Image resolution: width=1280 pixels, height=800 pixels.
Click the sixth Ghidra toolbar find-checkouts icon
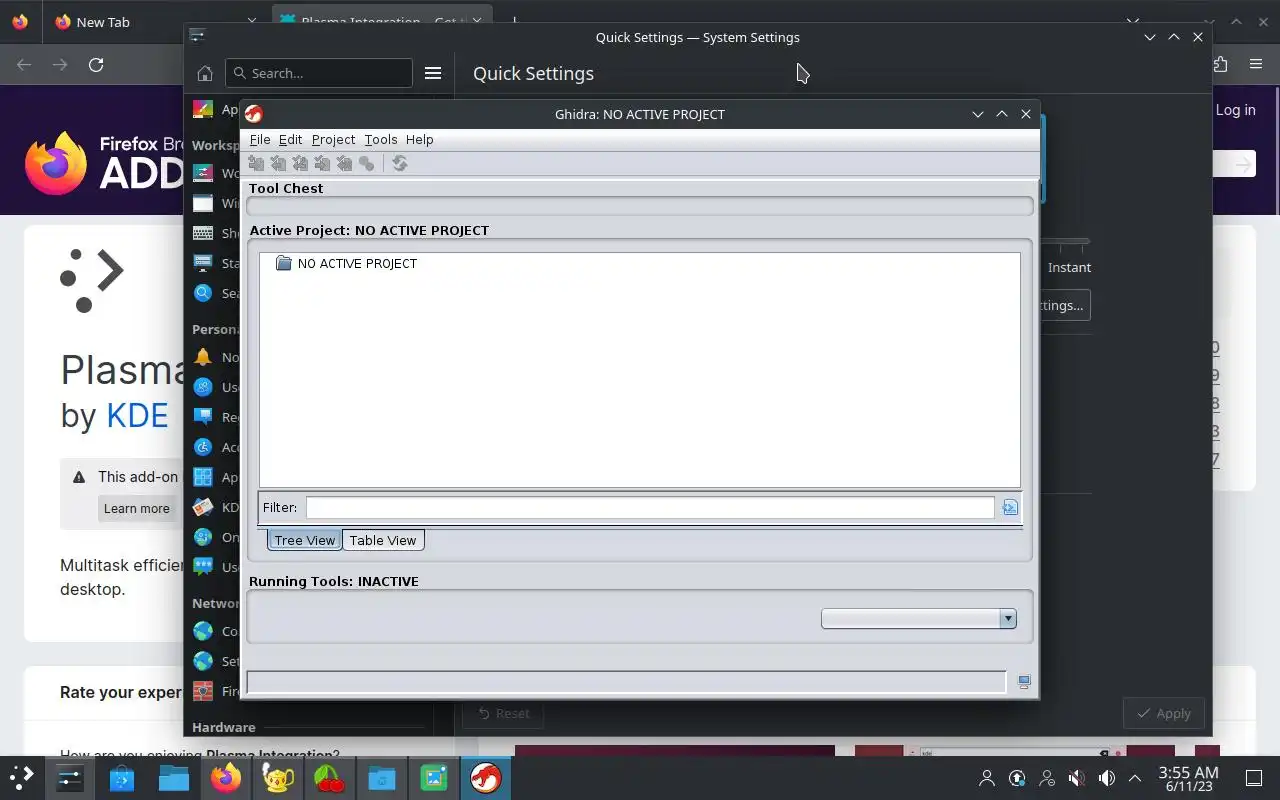[367, 163]
